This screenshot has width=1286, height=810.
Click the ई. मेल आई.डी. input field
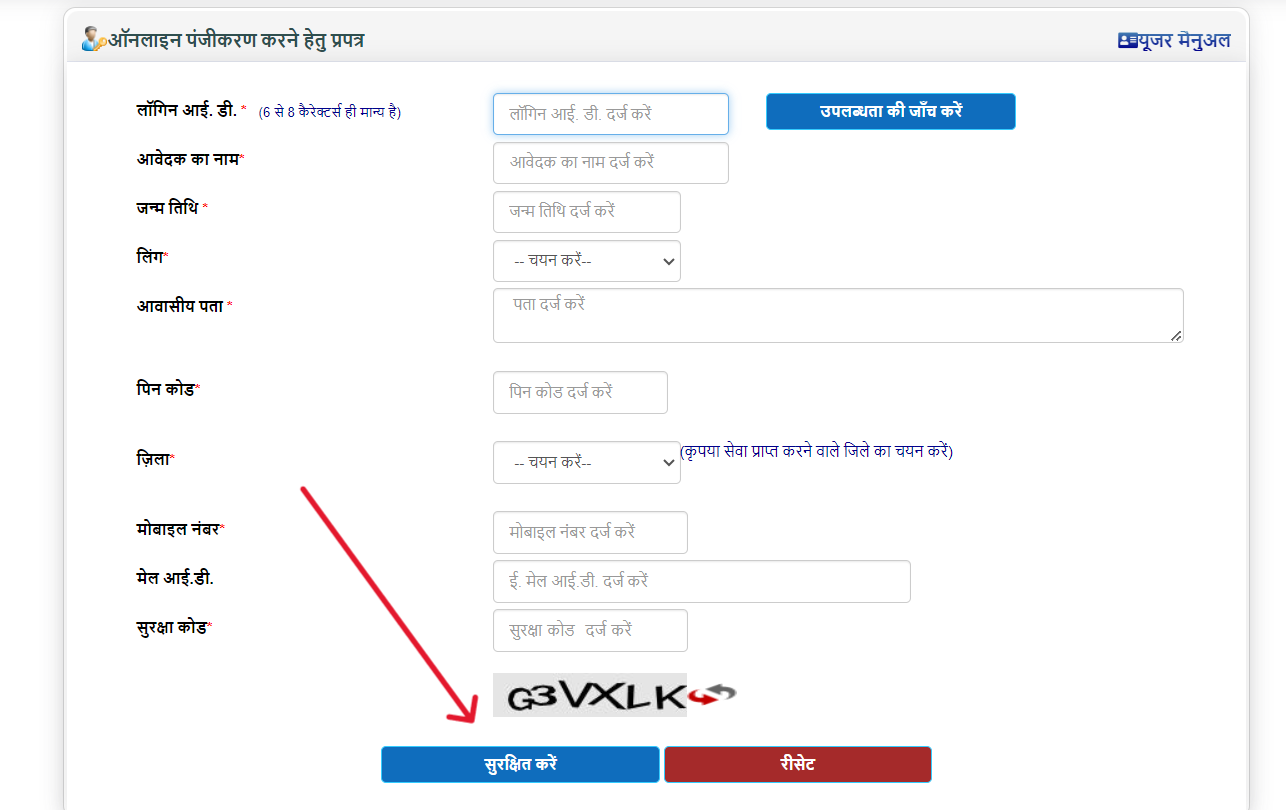click(702, 581)
